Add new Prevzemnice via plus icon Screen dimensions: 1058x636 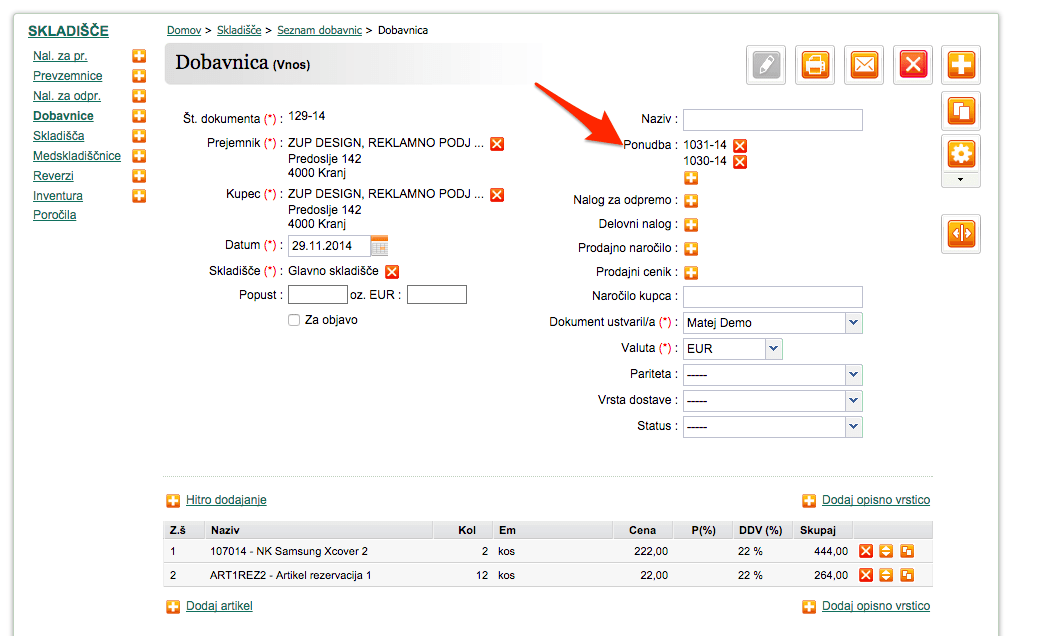(139, 76)
